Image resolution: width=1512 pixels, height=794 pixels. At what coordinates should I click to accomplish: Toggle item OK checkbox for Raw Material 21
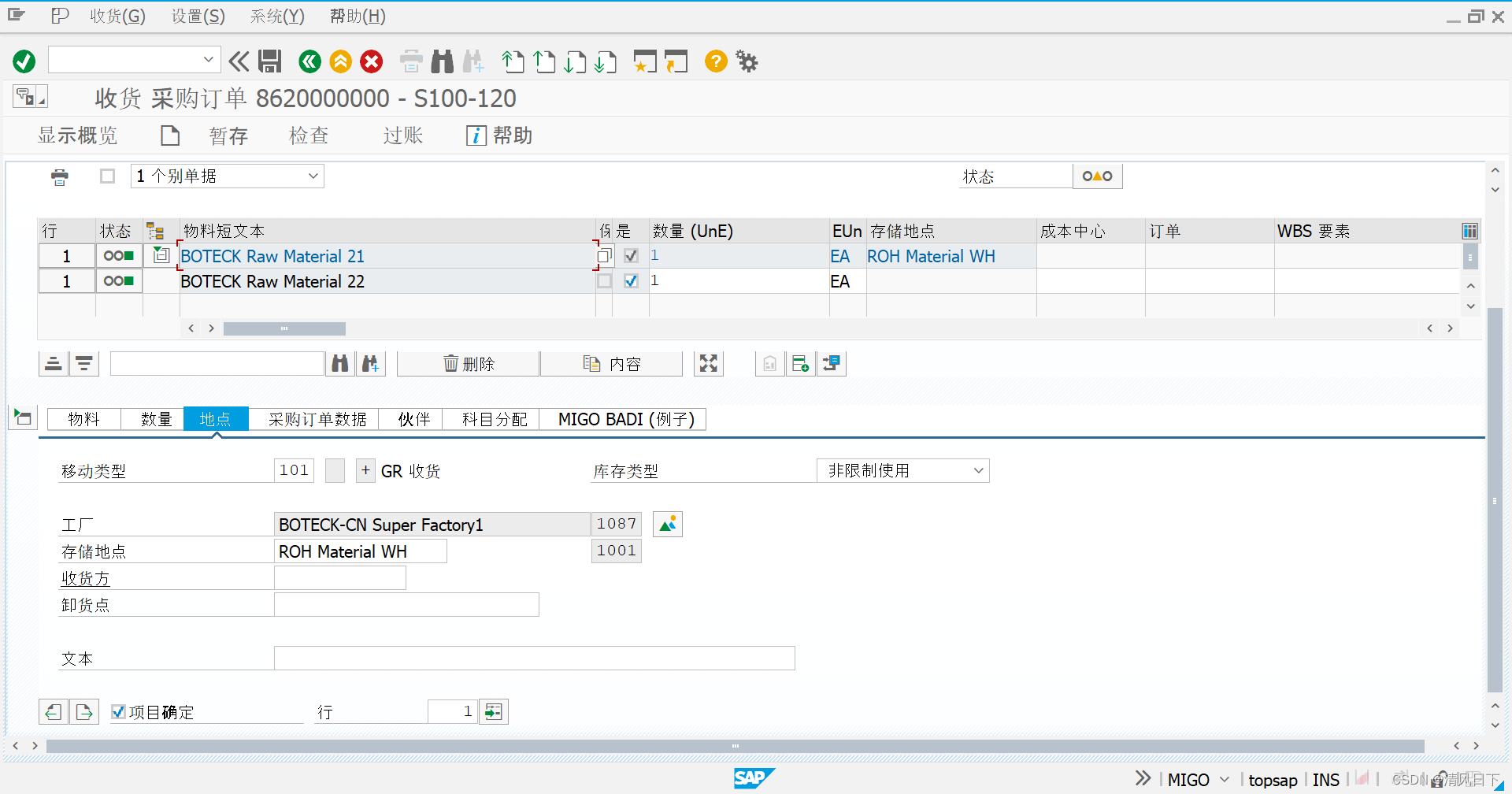tap(631, 256)
